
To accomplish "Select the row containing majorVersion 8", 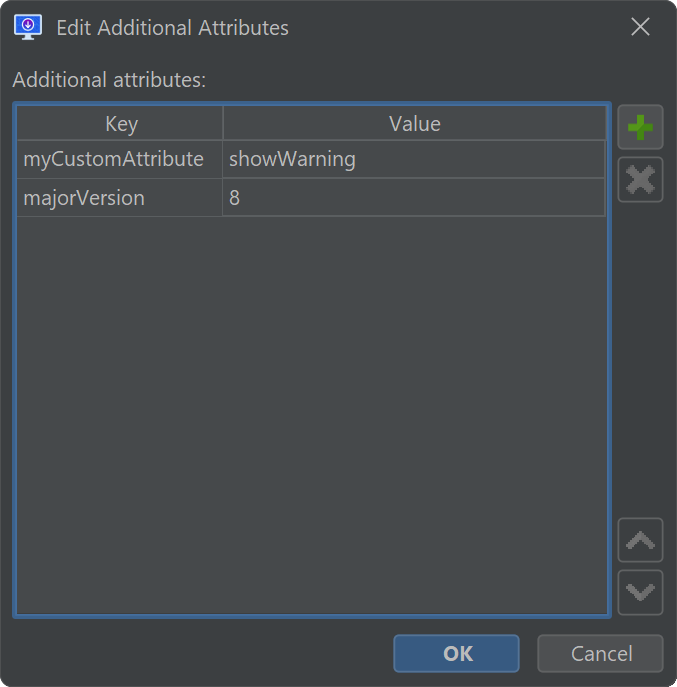I will tap(311, 198).
